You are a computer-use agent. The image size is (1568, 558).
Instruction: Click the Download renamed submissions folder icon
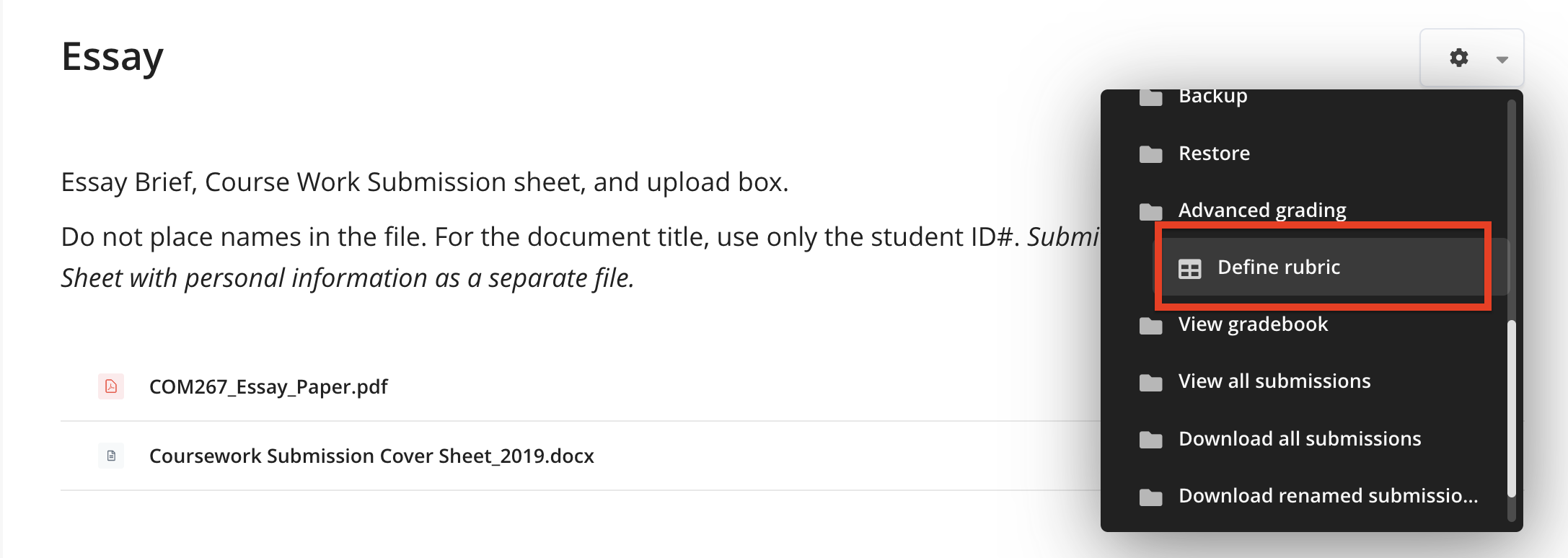point(1150,496)
